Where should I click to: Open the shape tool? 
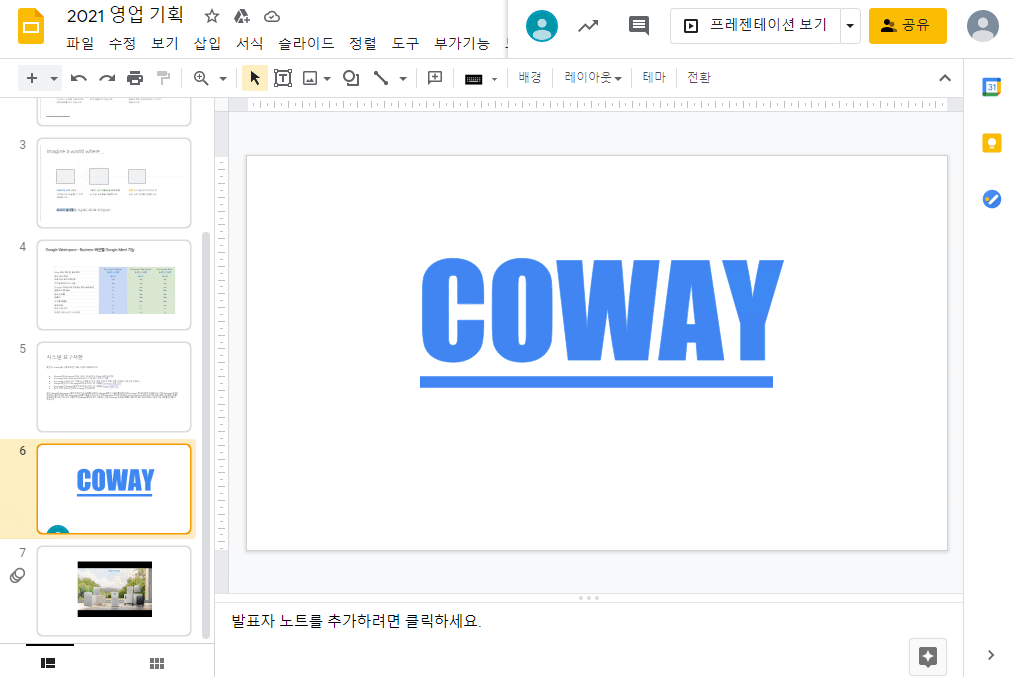coord(351,78)
